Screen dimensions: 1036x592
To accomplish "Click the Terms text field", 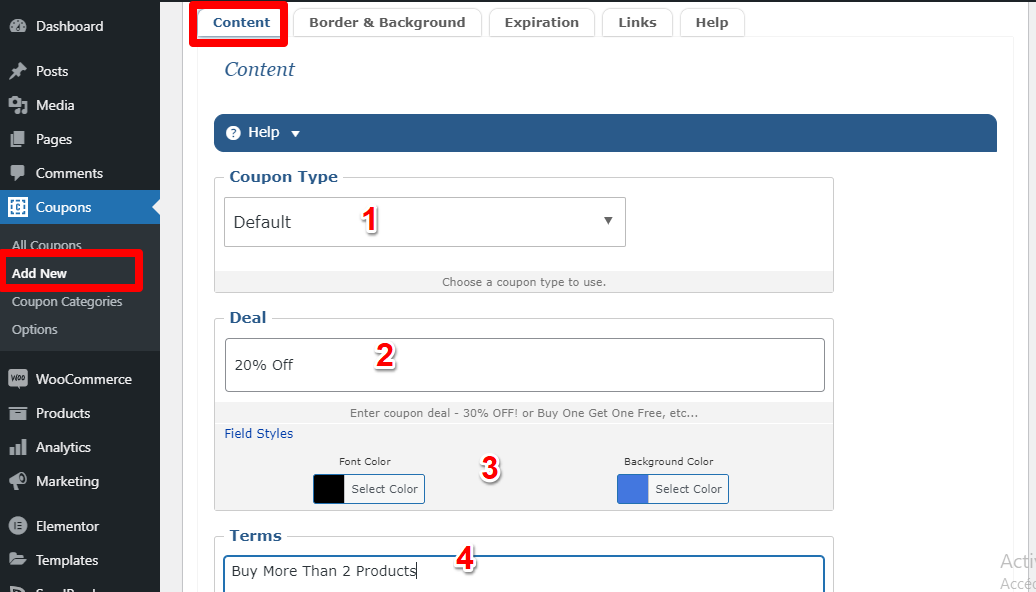I will [524, 574].
